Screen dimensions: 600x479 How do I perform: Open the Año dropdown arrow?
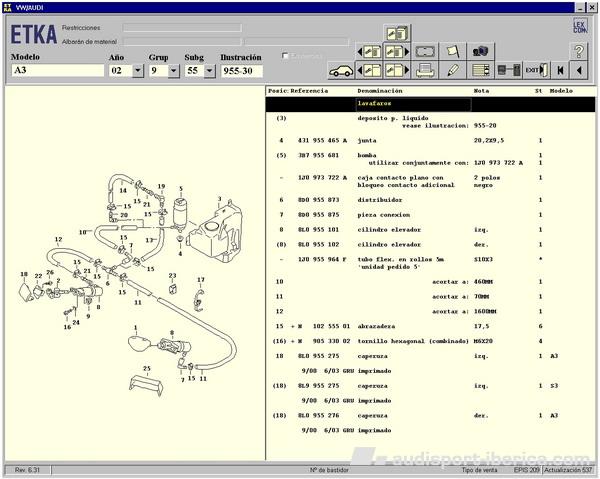(138, 71)
